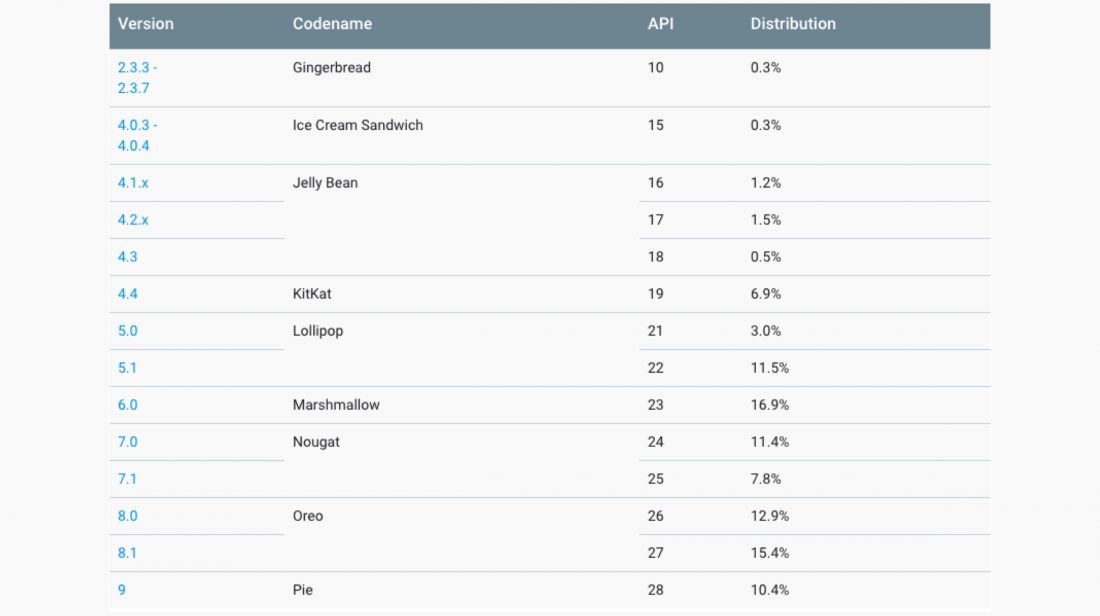Click the Version column header
The height and width of the screenshot is (616, 1100).
point(146,24)
